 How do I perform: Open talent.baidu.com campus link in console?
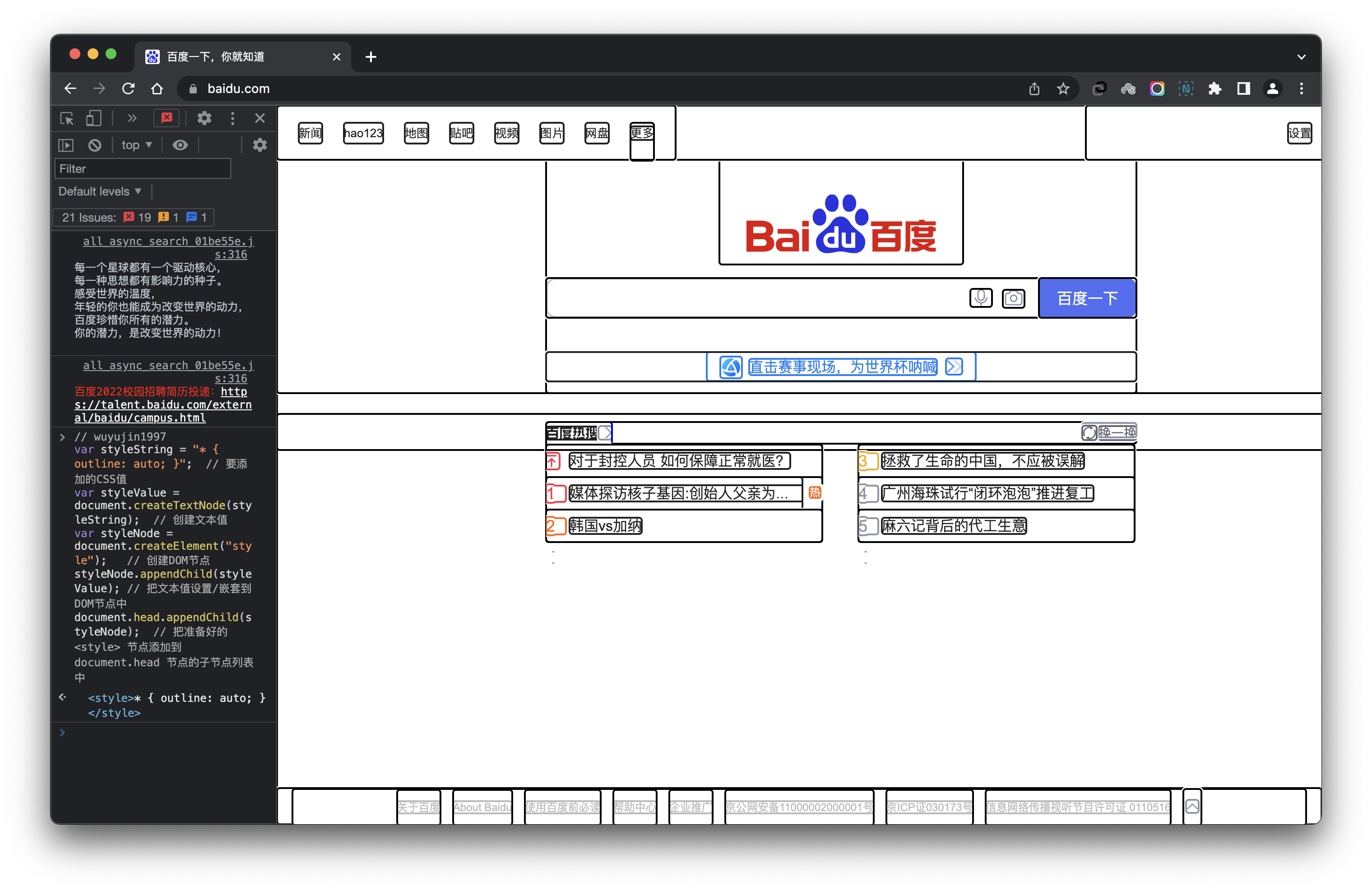click(x=163, y=404)
